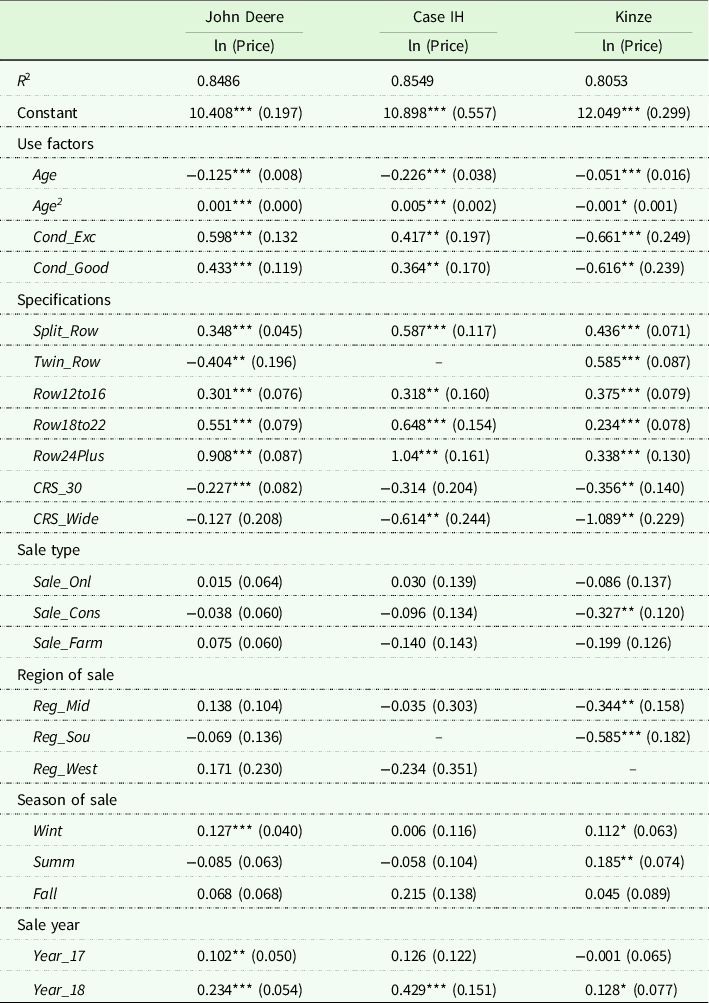Click the John Deere R² value 0.8486
The image size is (709, 1003).
[x=218, y=81]
